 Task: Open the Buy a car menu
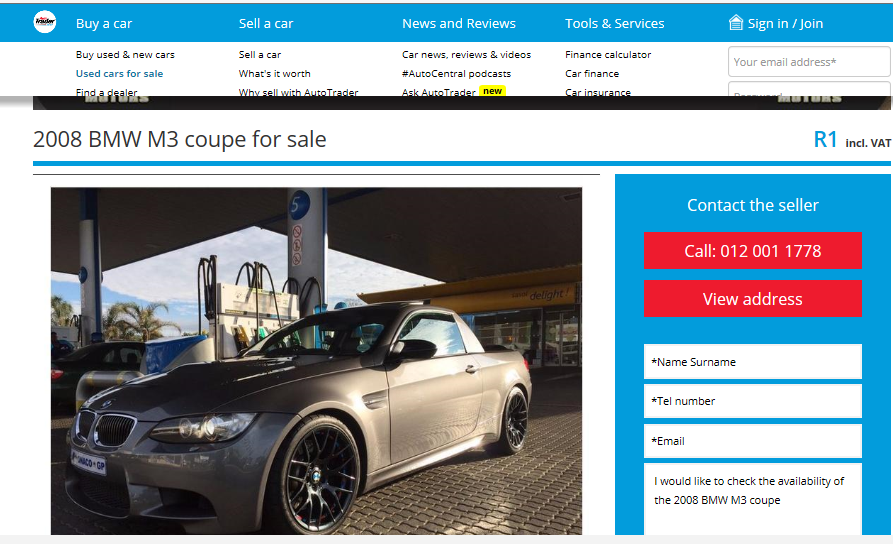(x=104, y=23)
